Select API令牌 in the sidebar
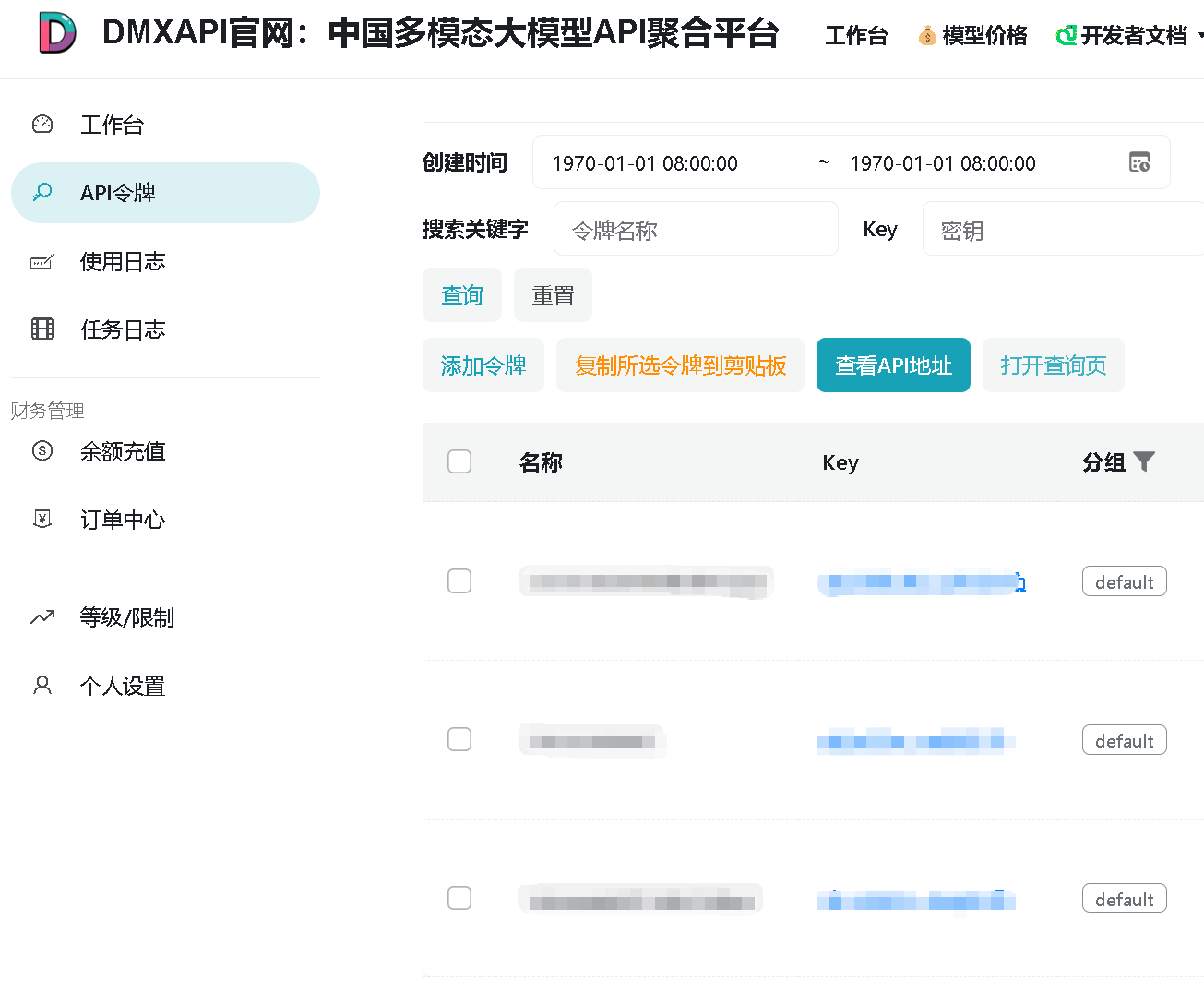The width and height of the screenshot is (1204, 1005). (165, 193)
